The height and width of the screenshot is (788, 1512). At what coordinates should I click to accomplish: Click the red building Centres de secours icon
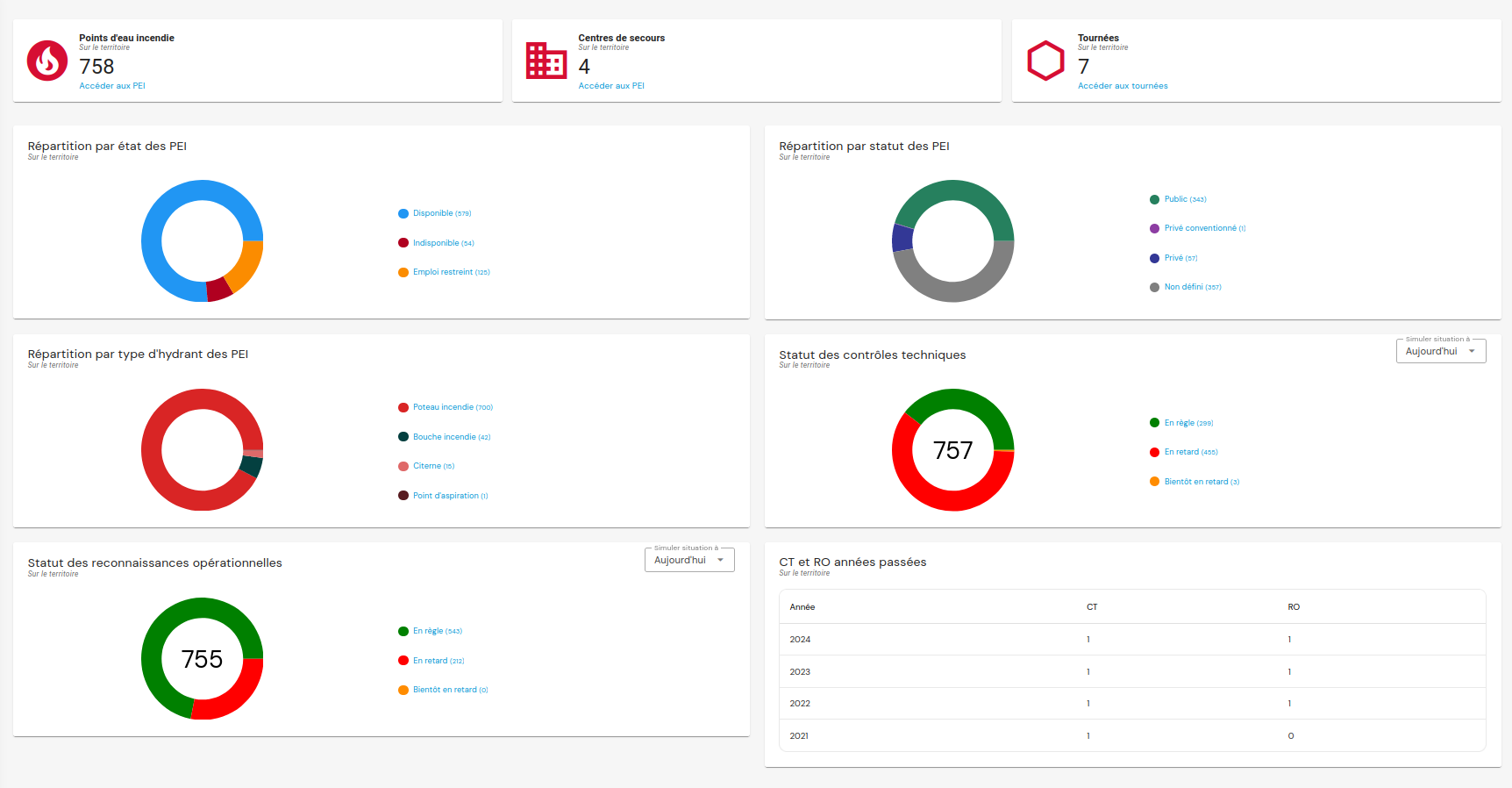coord(546,61)
